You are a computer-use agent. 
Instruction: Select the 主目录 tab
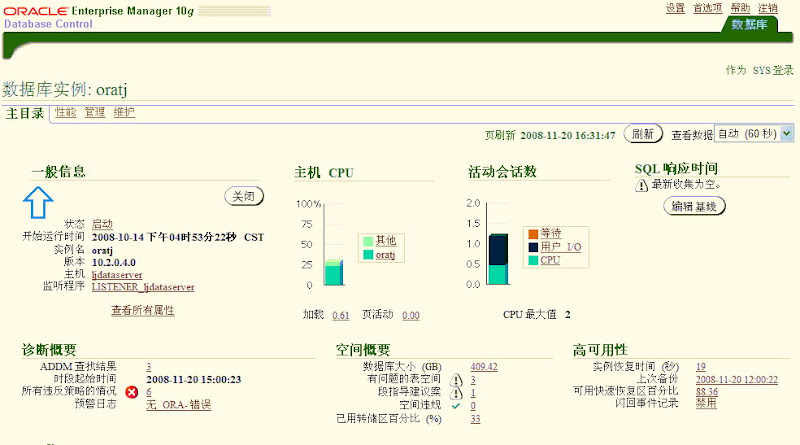(24, 113)
